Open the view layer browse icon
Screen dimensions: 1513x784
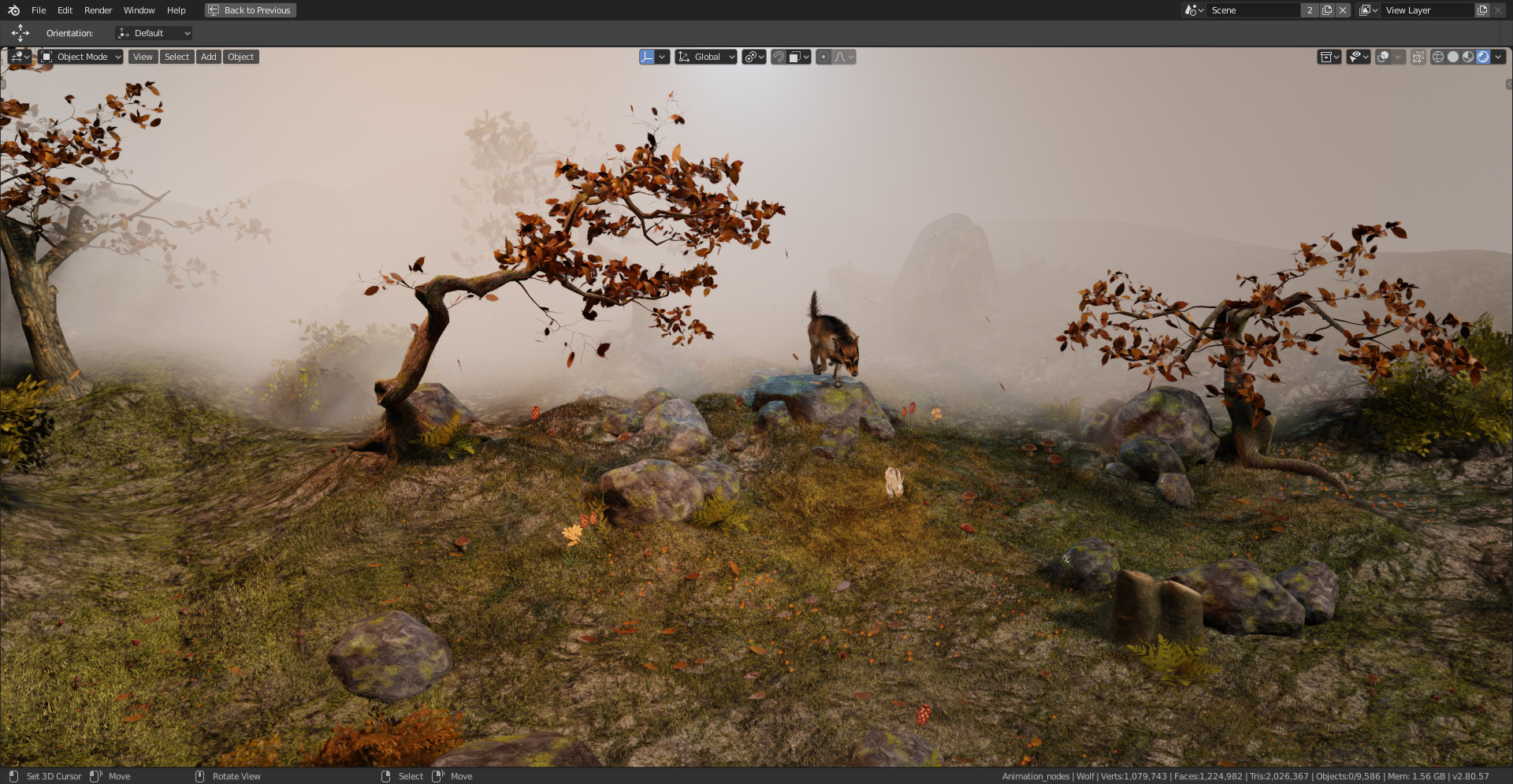click(x=1368, y=10)
